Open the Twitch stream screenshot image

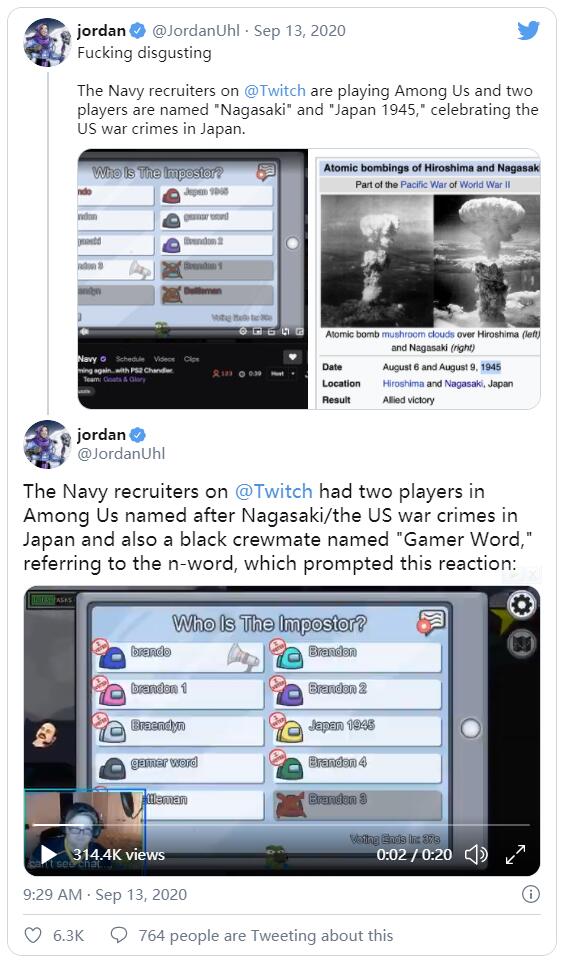[x=192, y=278]
